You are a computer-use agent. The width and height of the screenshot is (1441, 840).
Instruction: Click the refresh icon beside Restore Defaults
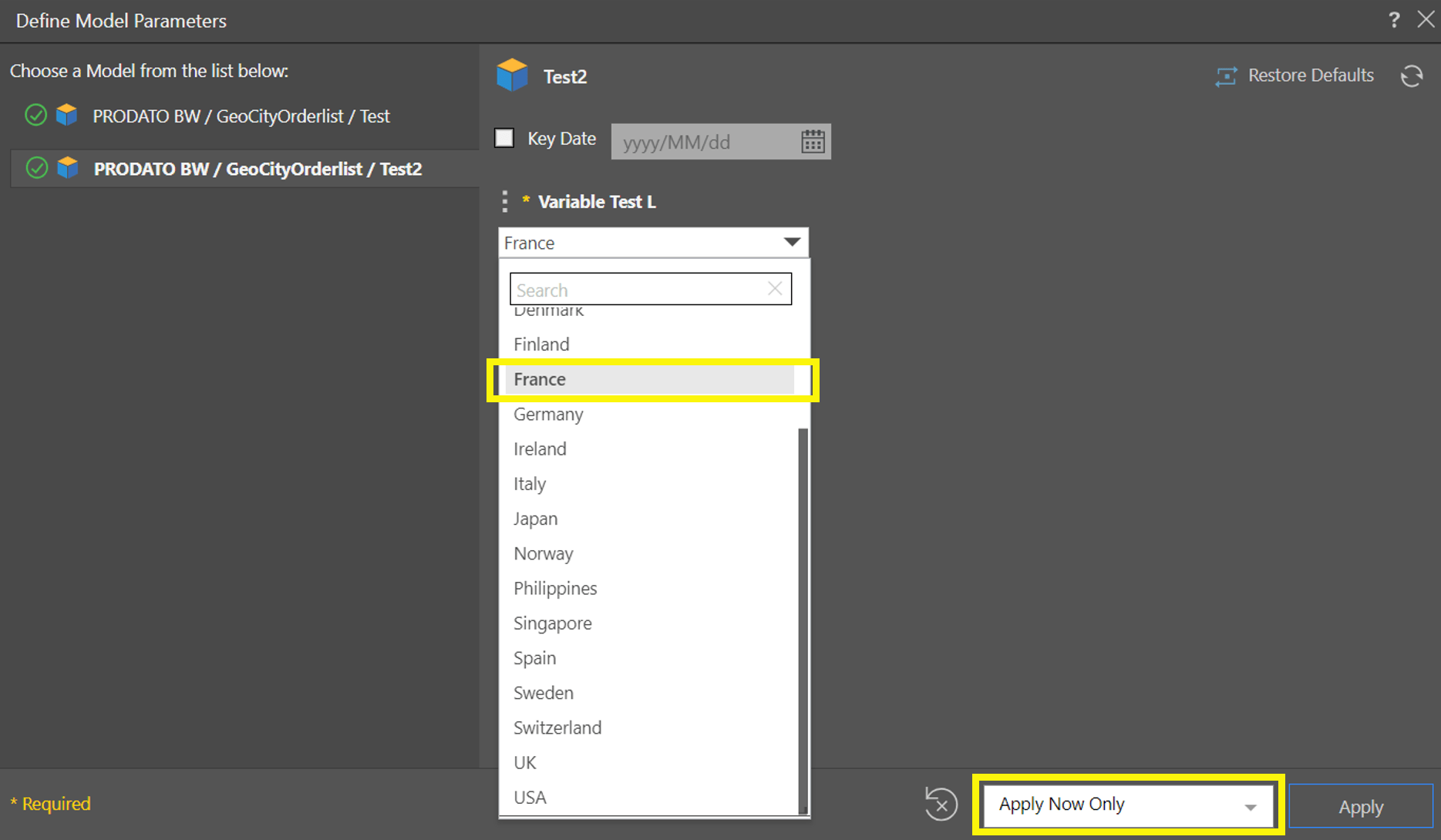pyautogui.click(x=1412, y=76)
